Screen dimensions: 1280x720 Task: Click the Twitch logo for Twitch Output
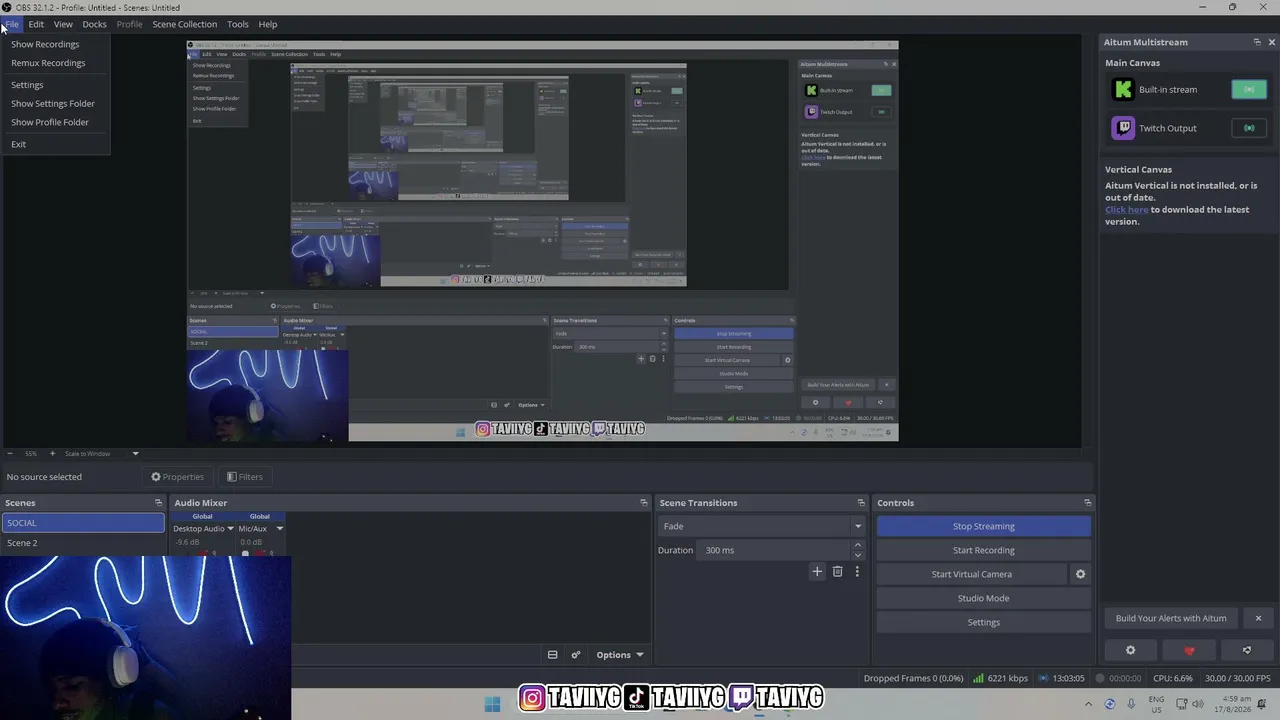click(1123, 128)
